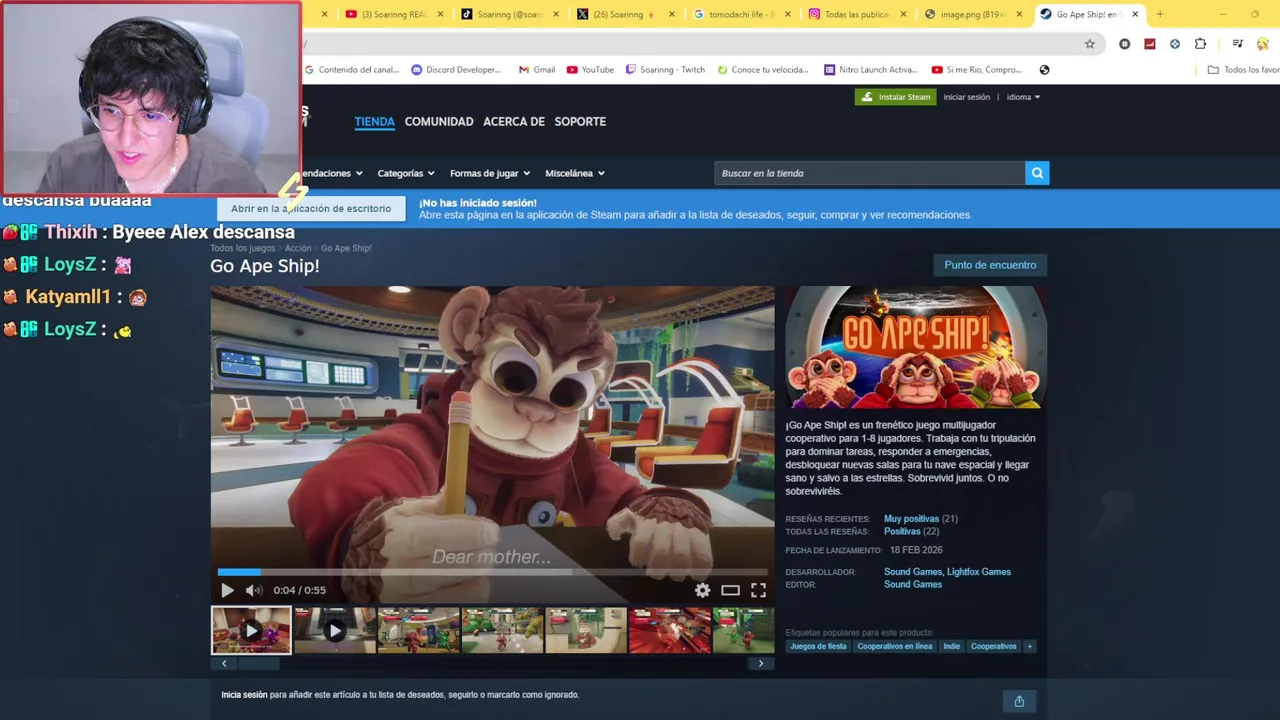Bookmark this page with the star icon
1280x720 pixels.
coord(1090,44)
